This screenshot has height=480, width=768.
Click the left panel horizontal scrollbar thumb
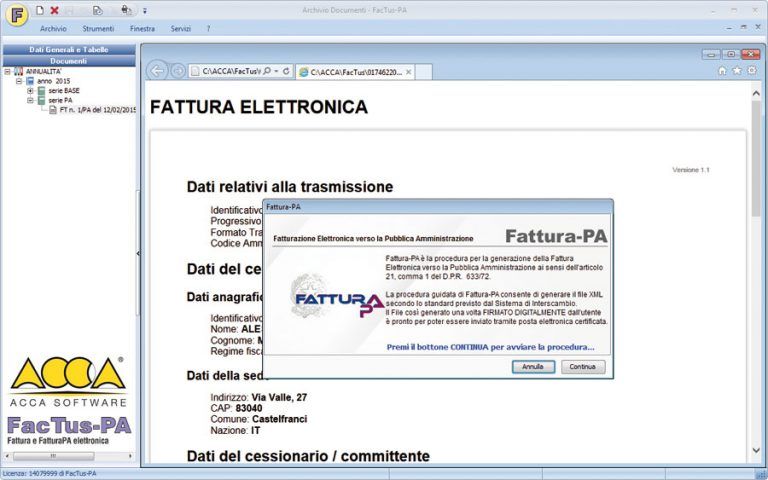pos(53,456)
